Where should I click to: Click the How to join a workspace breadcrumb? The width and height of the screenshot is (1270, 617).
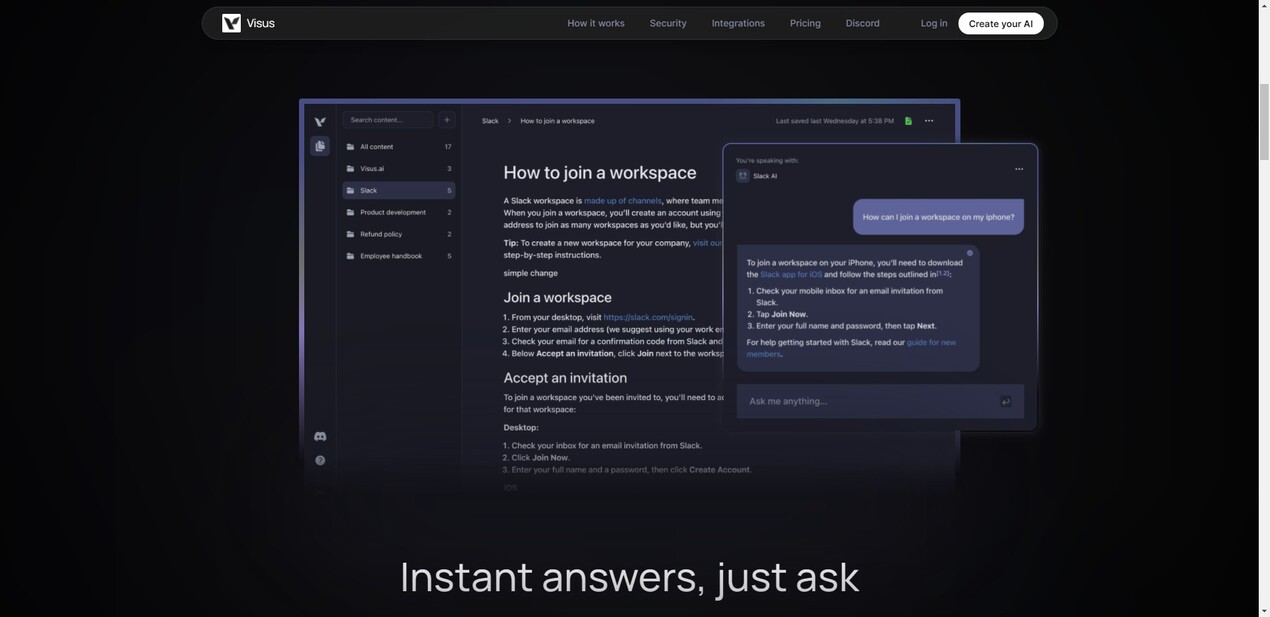coord(557,121)
